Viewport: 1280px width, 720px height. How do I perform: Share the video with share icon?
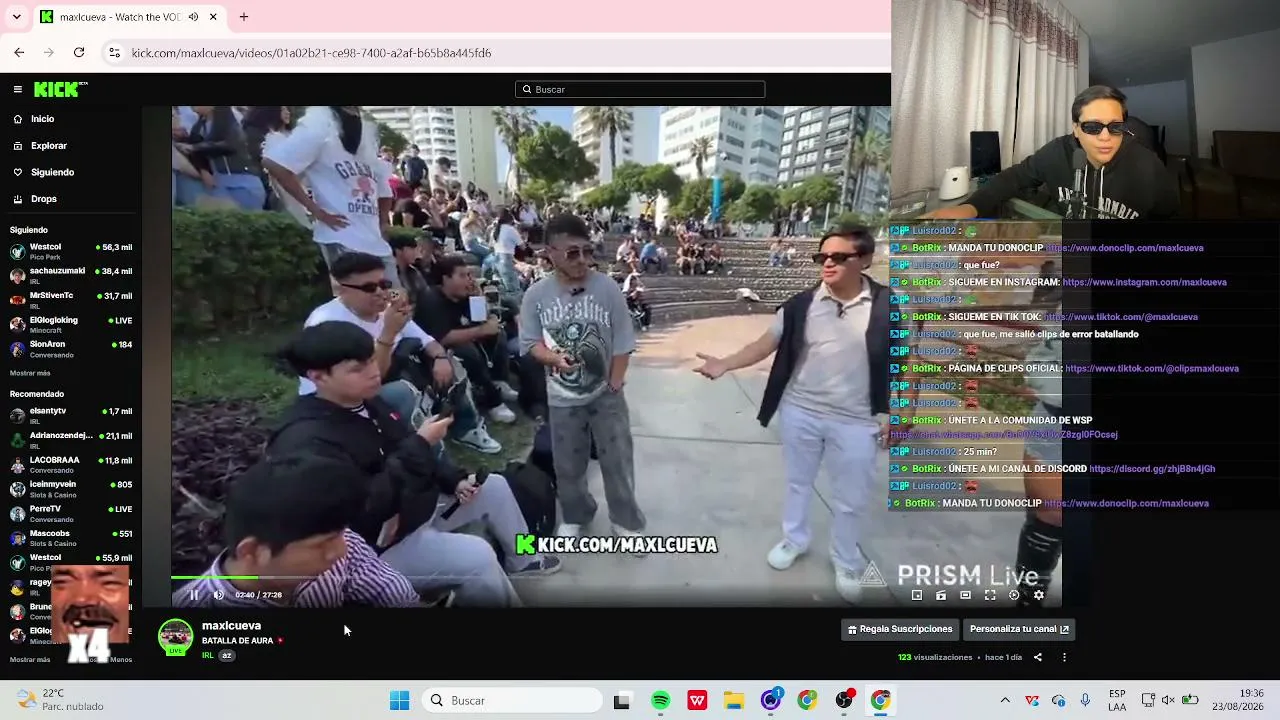pos(1037,657)
